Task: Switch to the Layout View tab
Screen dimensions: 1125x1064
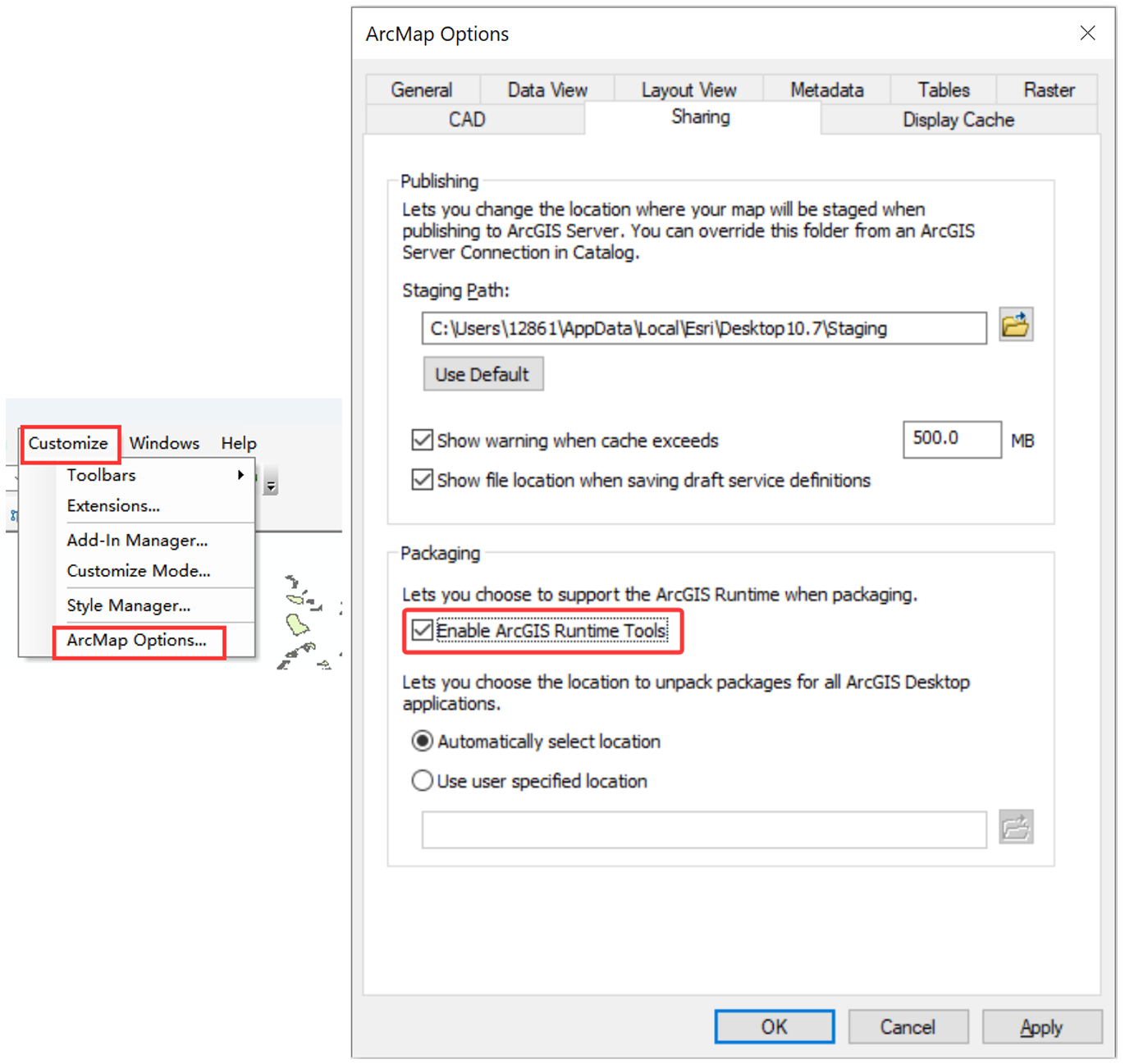Action: coord(689,90)
